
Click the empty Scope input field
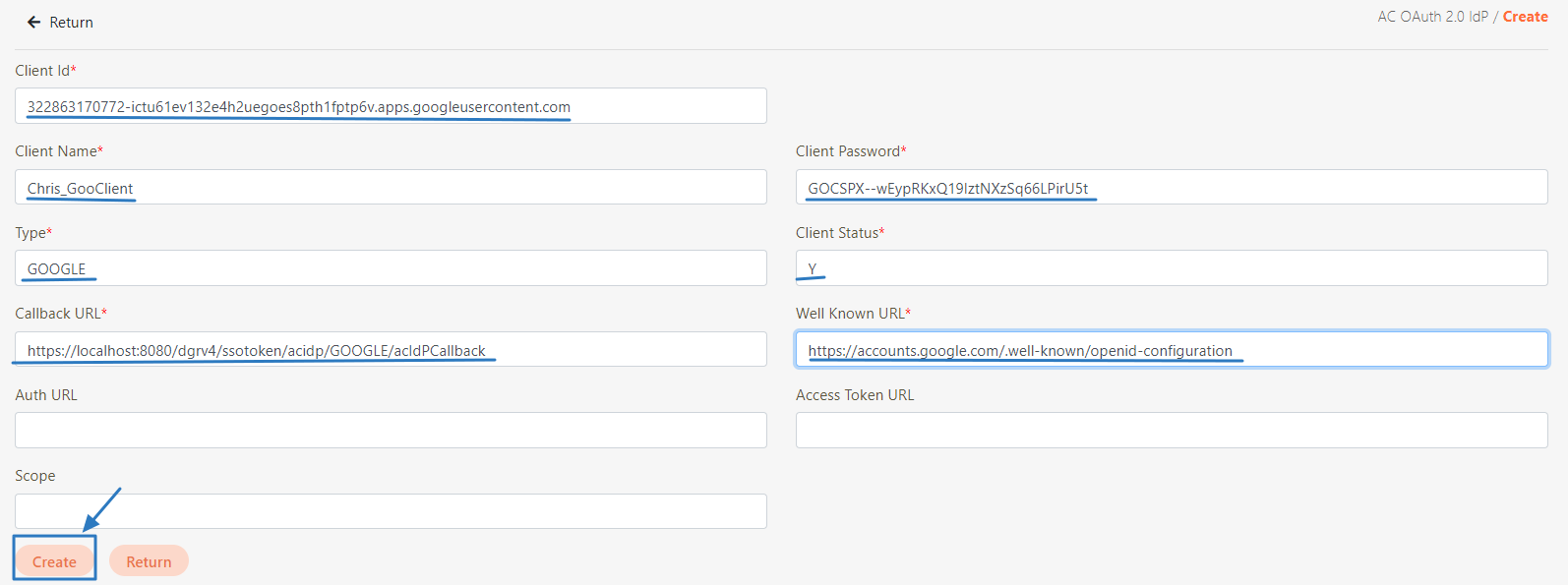(391, 511)
